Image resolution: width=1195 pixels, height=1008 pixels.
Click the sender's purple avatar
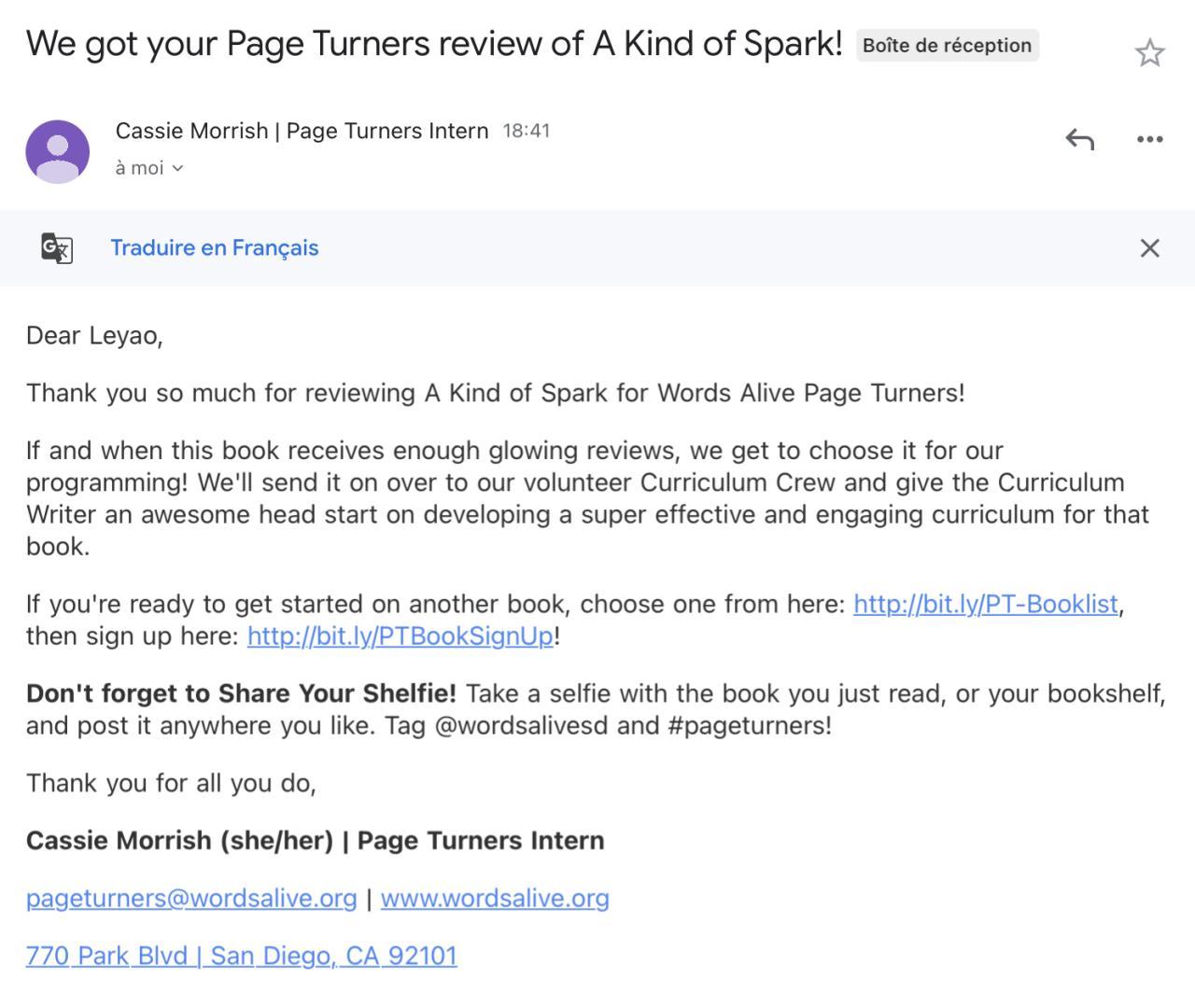[x=58, y=151]
